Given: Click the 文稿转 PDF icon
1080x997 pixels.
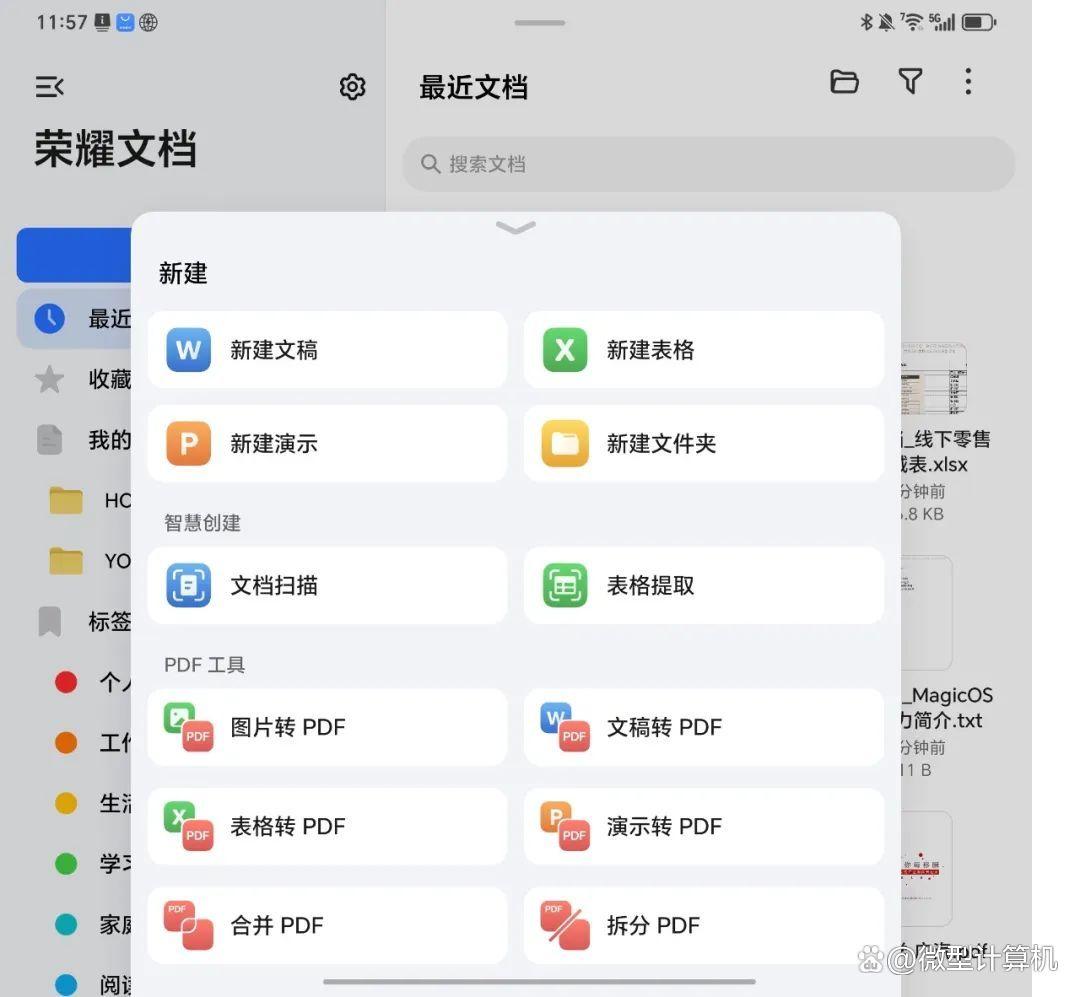Looking at the screenshot, I should coord(565,727).
